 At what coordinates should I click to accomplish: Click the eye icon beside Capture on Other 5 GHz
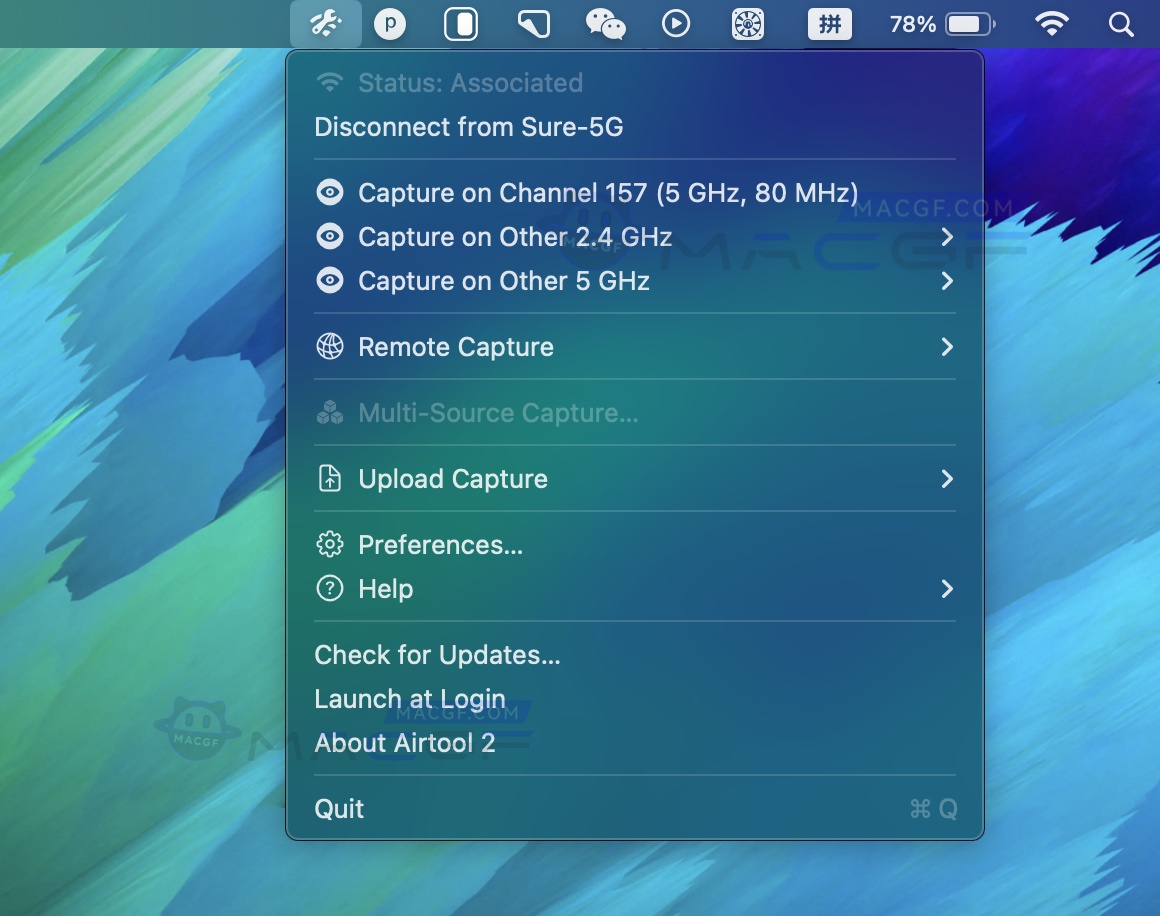329,281
